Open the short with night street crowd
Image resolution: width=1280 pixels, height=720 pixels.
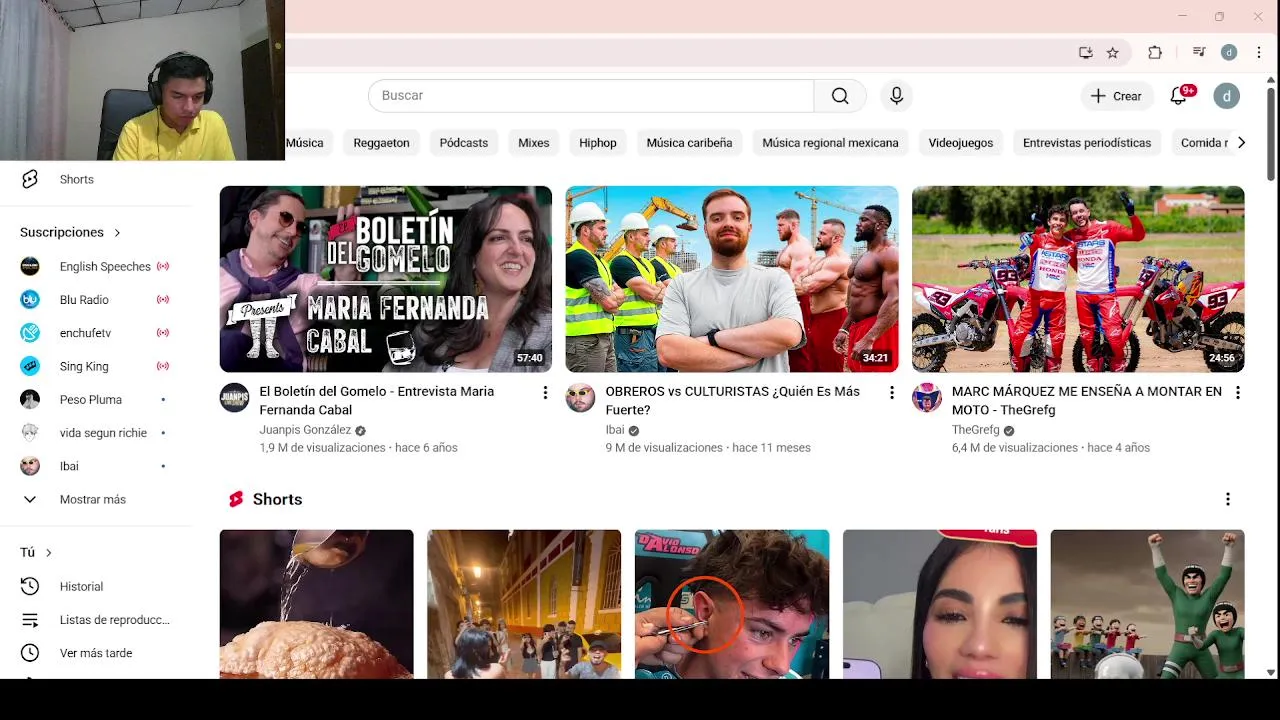(524, 604)
